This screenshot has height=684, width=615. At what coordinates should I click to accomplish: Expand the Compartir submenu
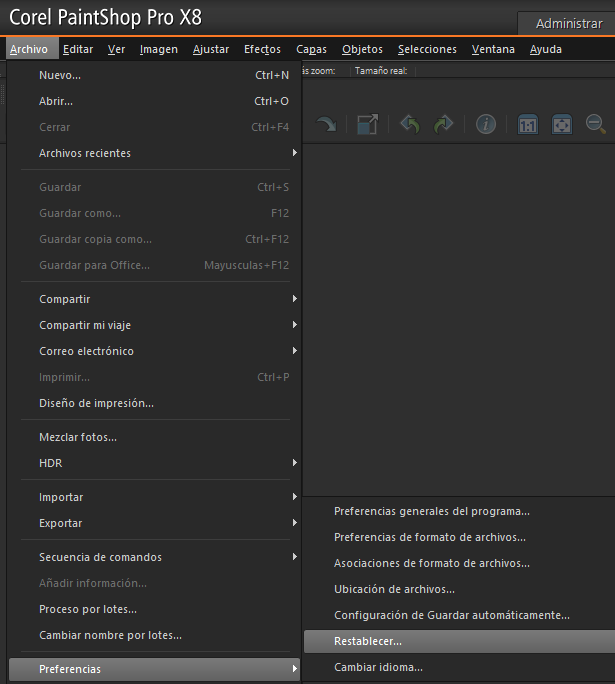155,299
